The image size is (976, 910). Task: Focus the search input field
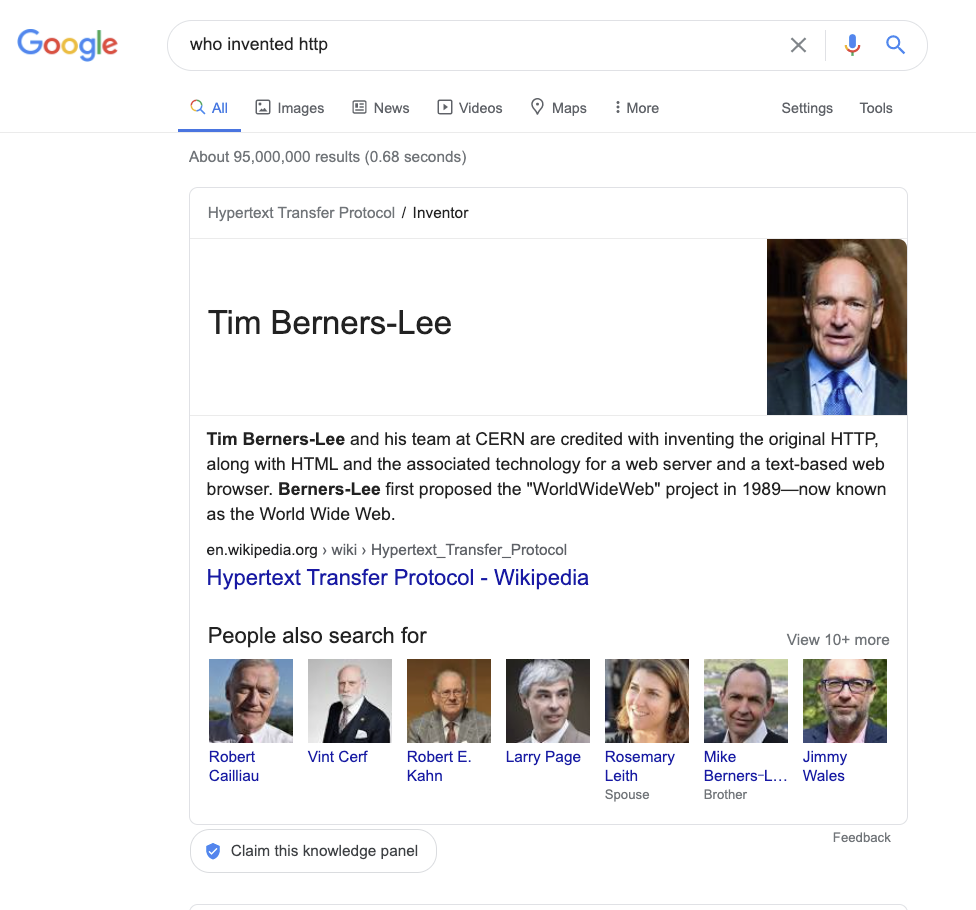(x=479, y=45)
